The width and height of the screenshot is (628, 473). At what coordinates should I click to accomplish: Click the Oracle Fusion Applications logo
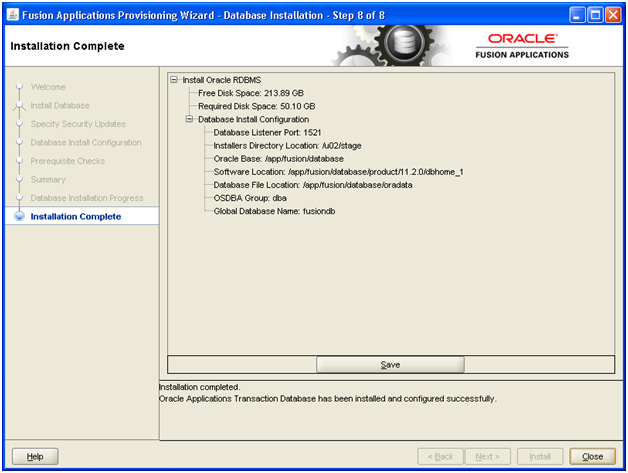pyautogui.click(x=522, y=46)
